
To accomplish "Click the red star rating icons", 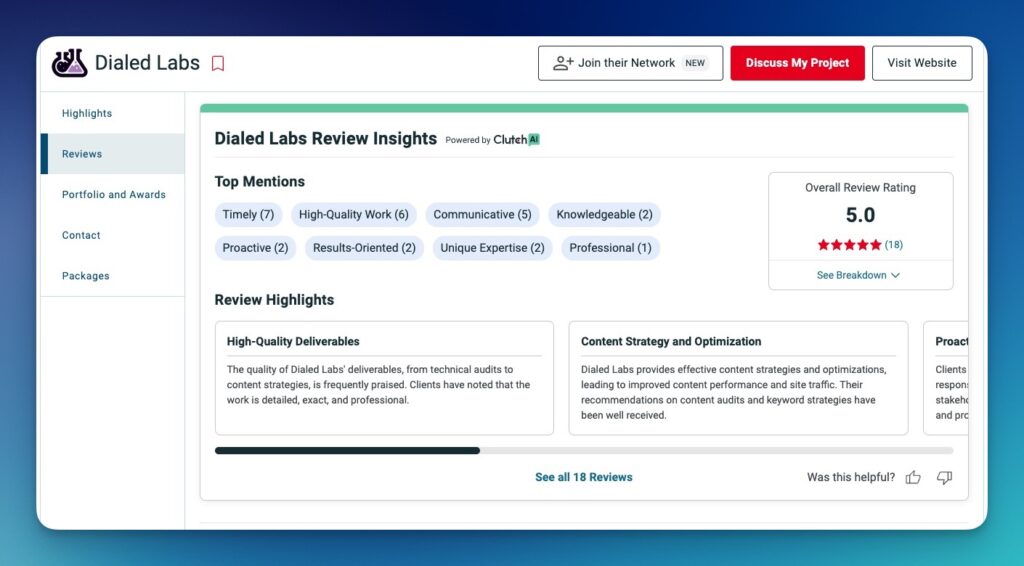I will [x=849, y=245].
